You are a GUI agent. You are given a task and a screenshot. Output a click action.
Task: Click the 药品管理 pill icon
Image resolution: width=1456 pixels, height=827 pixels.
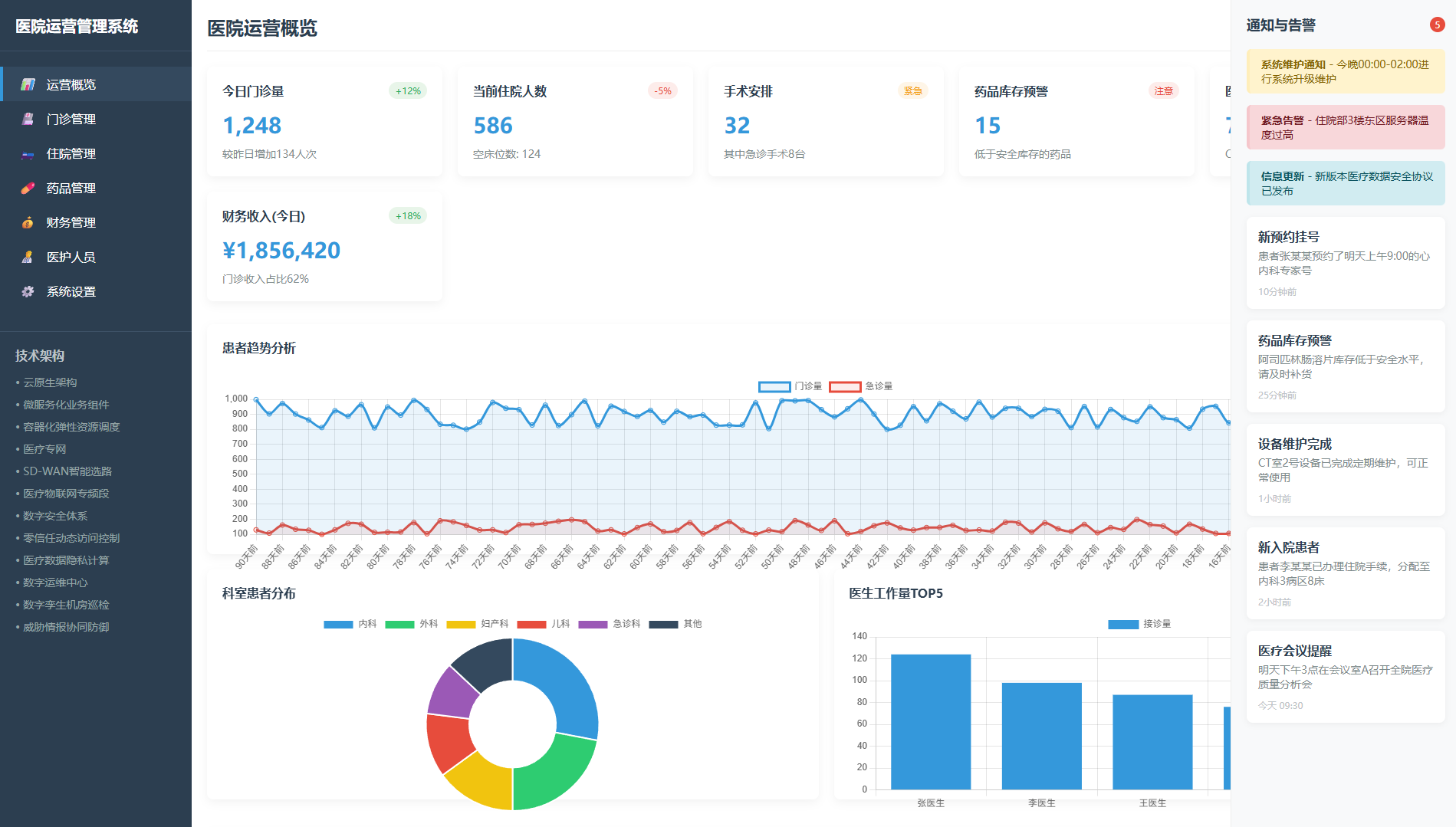pyautogui.click(x=28, y=188)
